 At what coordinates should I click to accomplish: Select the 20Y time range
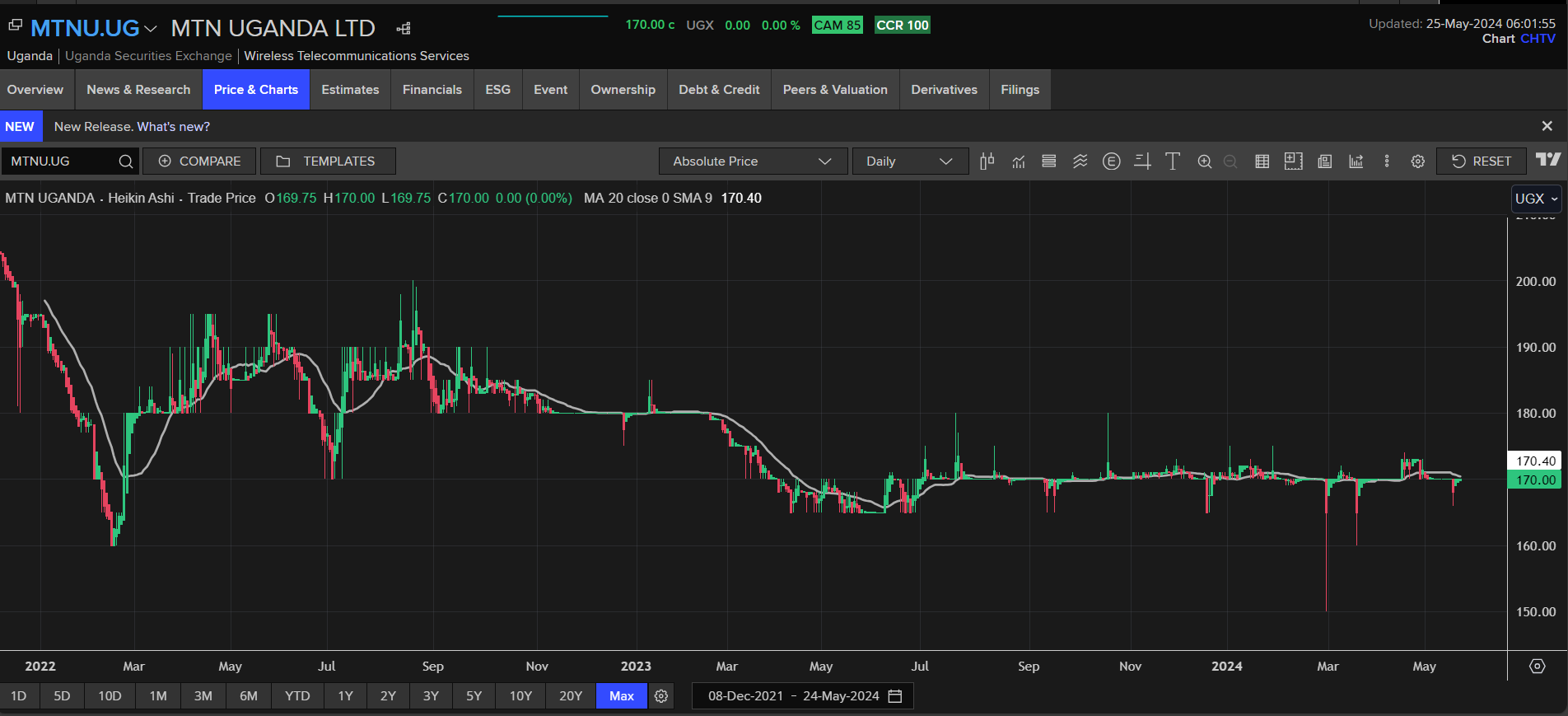pos(571,696)
